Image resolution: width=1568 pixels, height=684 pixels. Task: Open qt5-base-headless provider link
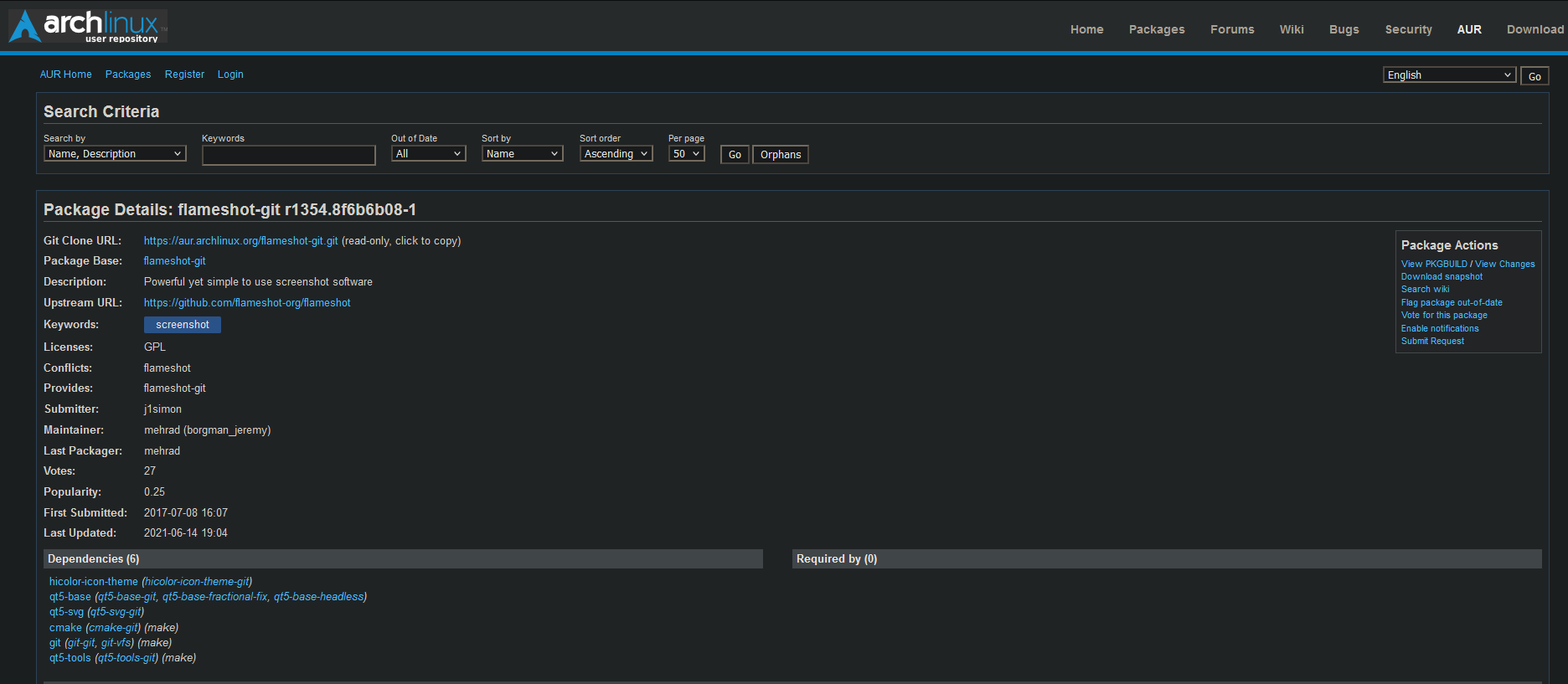(318, 597)
